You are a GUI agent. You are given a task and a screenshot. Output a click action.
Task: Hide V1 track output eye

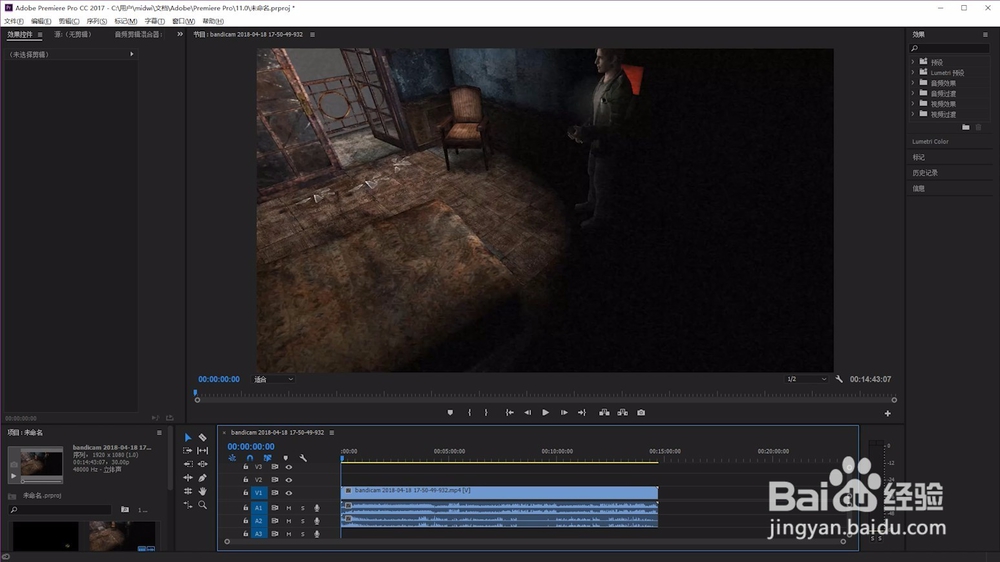pyautogui.click(x=289, y=493)
